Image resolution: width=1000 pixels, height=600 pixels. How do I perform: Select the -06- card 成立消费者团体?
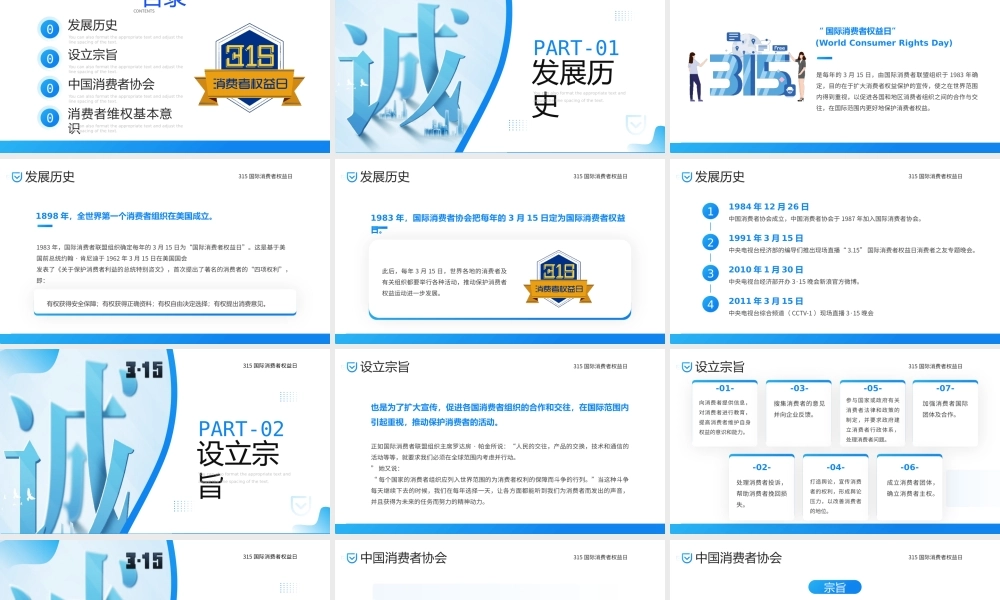tap(909, 488)
